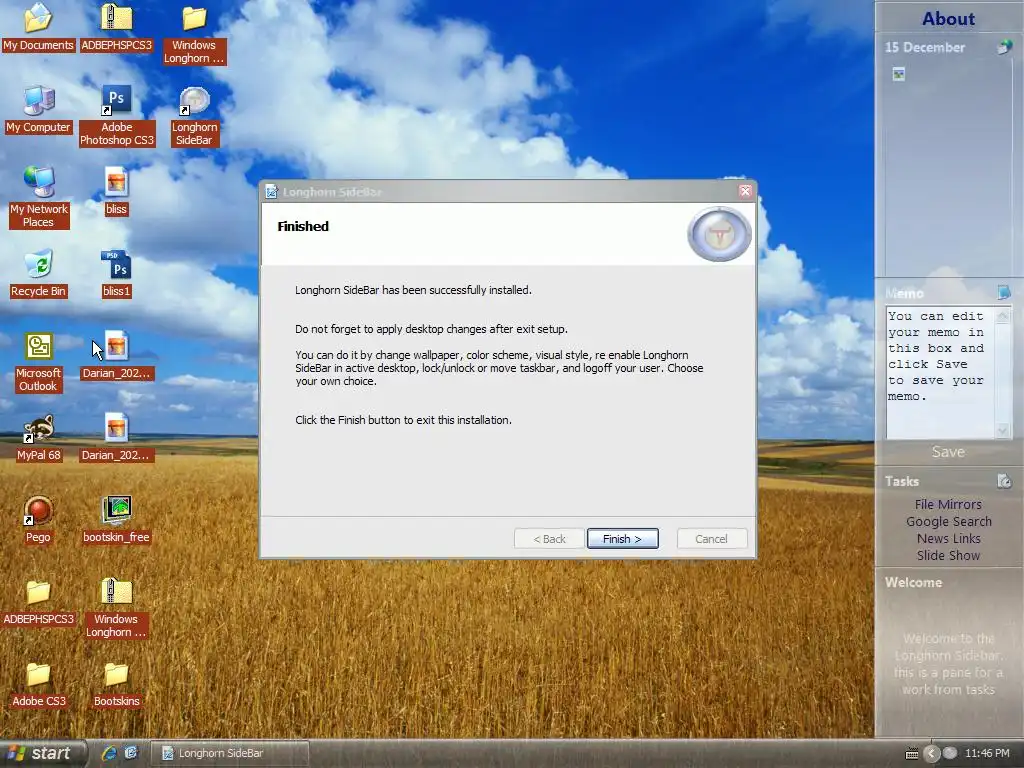Screen dimensions: 1024x768
Task: Click the 15 December date header
Action: 925,47
